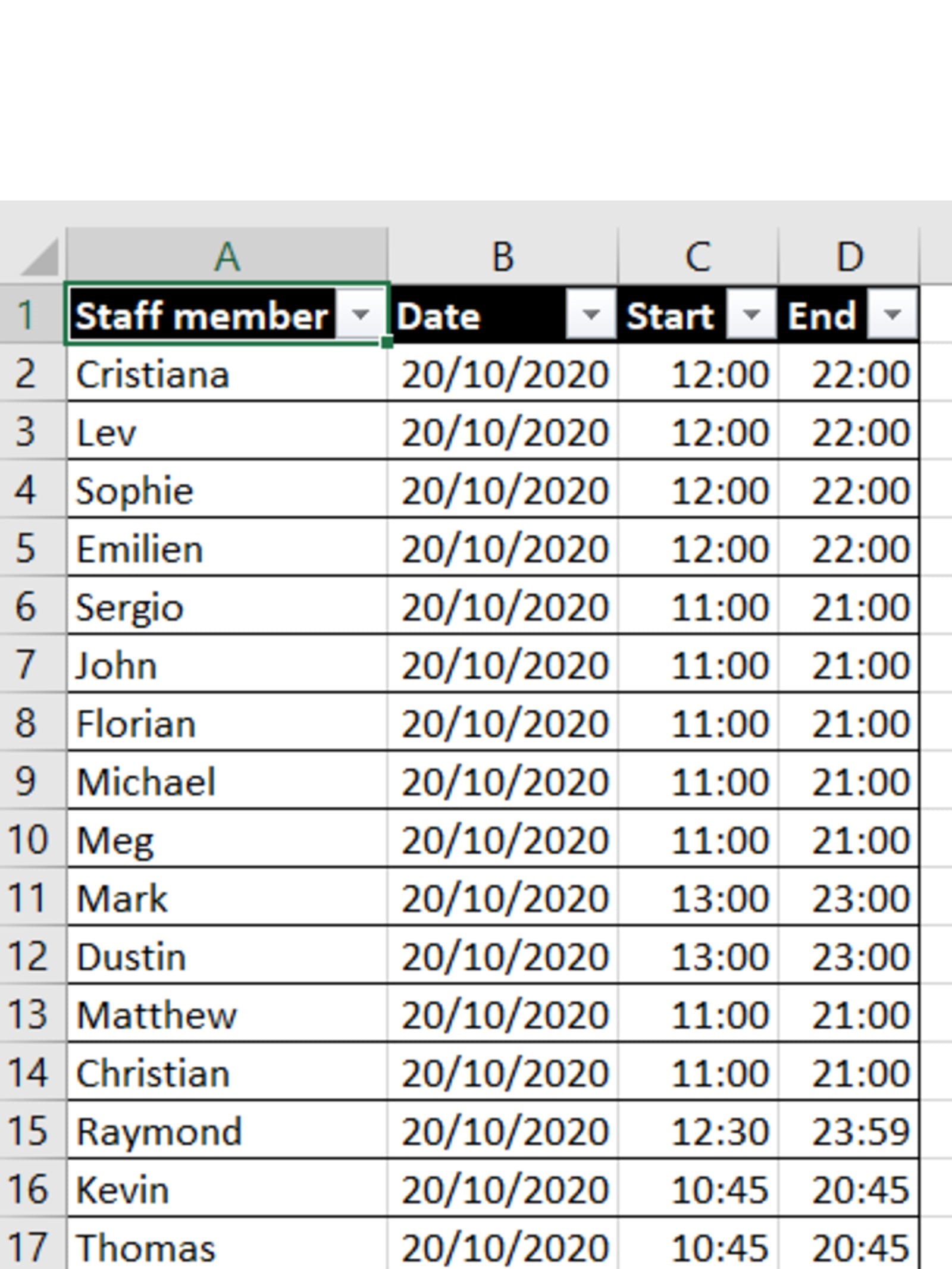Select row 15 header
The width and height of the screenshot is (952, 1269).
coord(27,1130)
